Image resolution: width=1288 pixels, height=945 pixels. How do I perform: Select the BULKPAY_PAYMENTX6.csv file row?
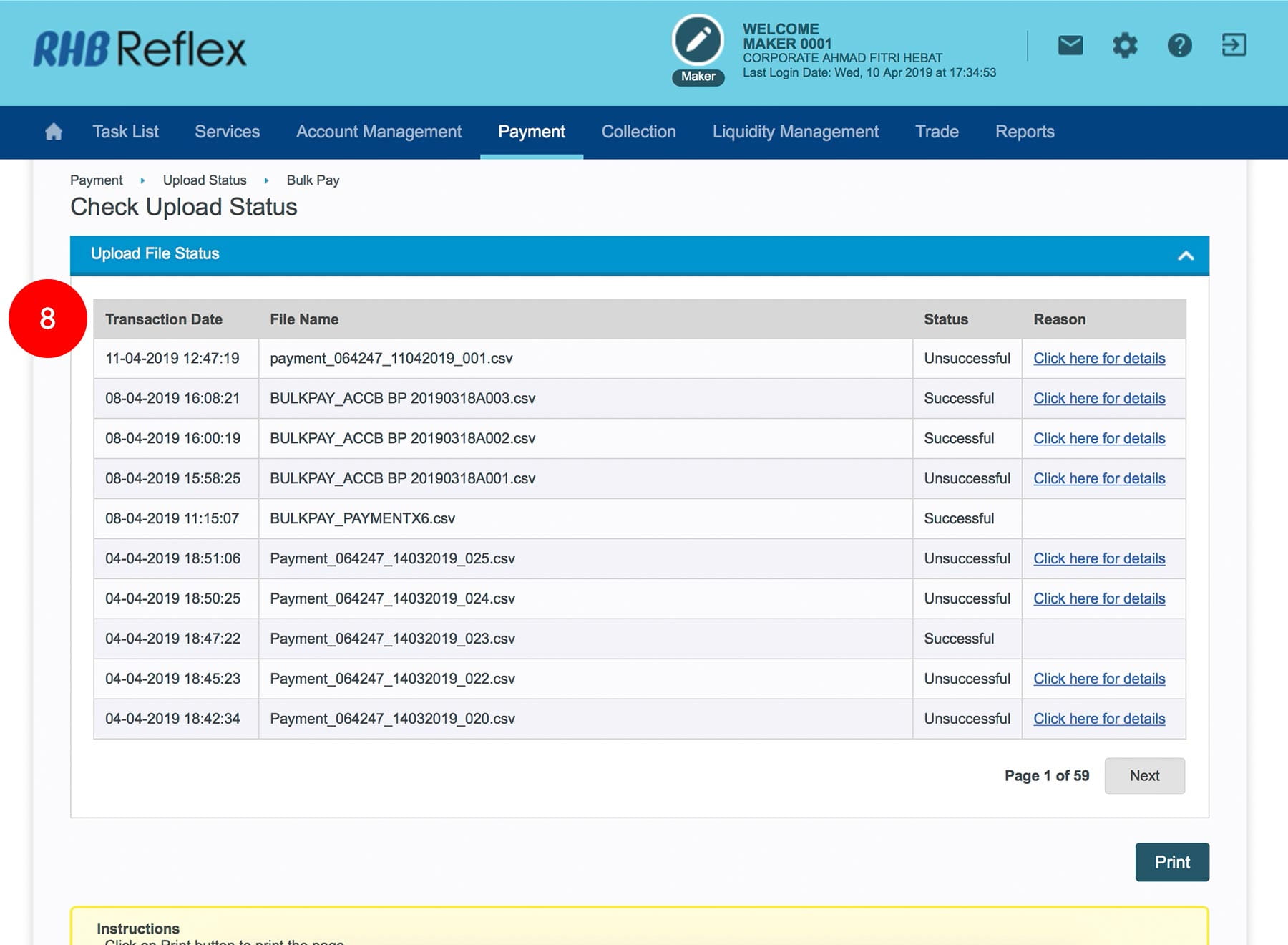(x=362, y=518)
